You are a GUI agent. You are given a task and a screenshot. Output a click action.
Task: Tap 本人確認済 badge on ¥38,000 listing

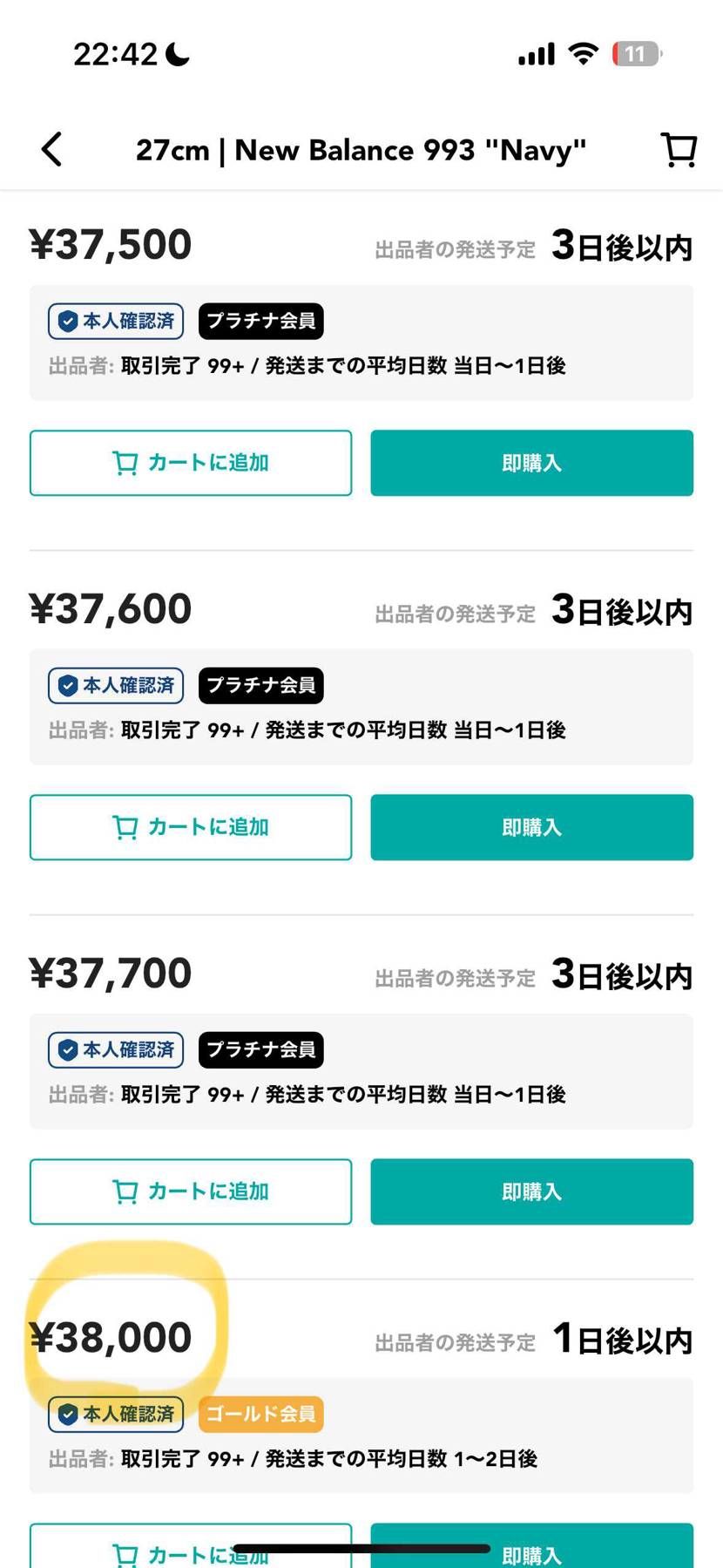[x=116, y=1414]
